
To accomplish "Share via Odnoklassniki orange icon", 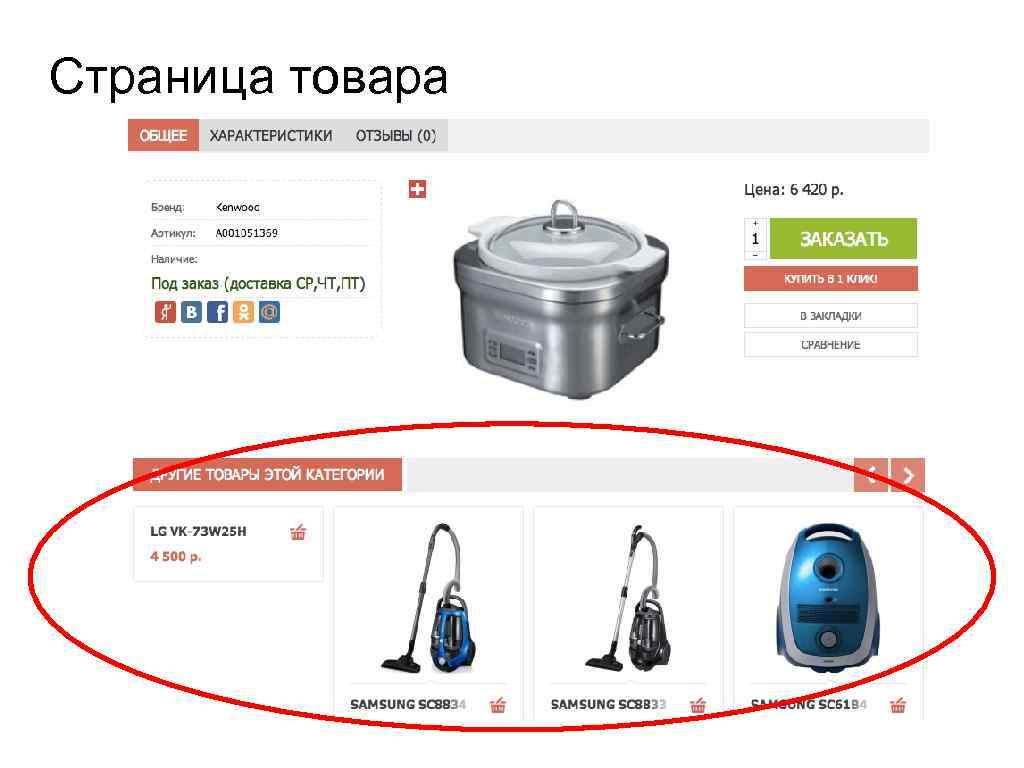I will (x=244, y=312).
